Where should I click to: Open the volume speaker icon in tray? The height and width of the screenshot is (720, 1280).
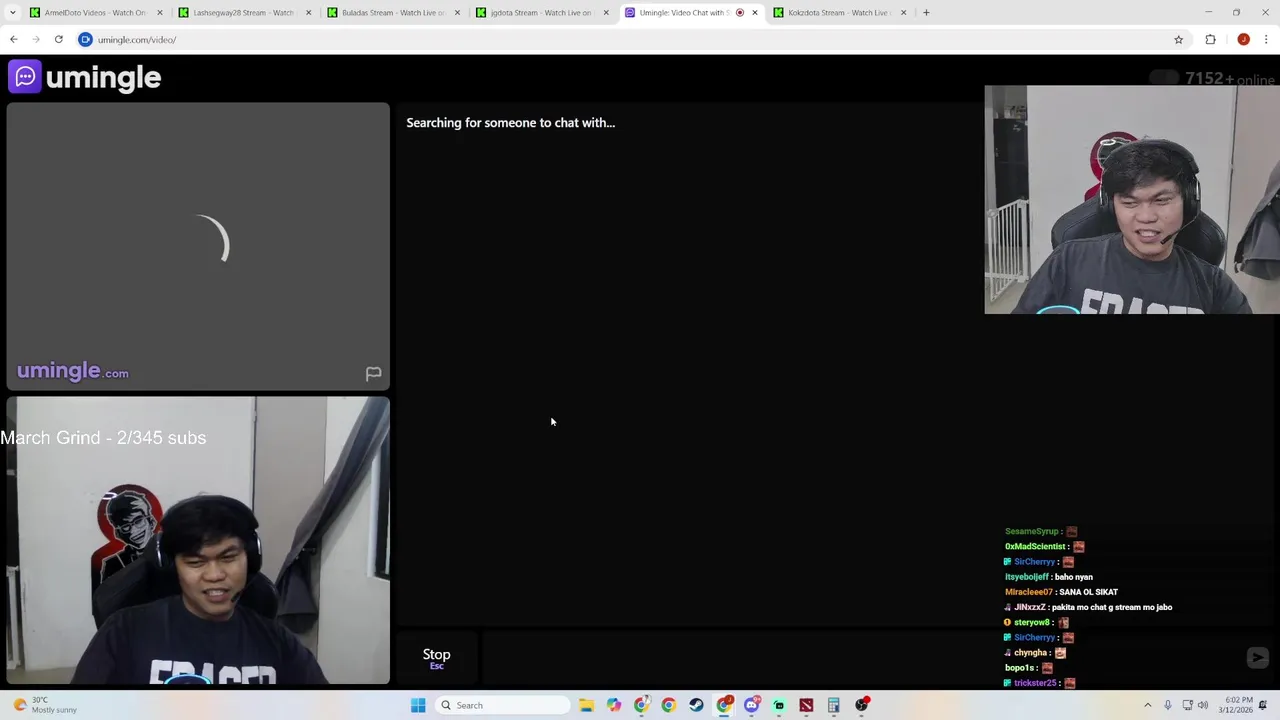1202,705
